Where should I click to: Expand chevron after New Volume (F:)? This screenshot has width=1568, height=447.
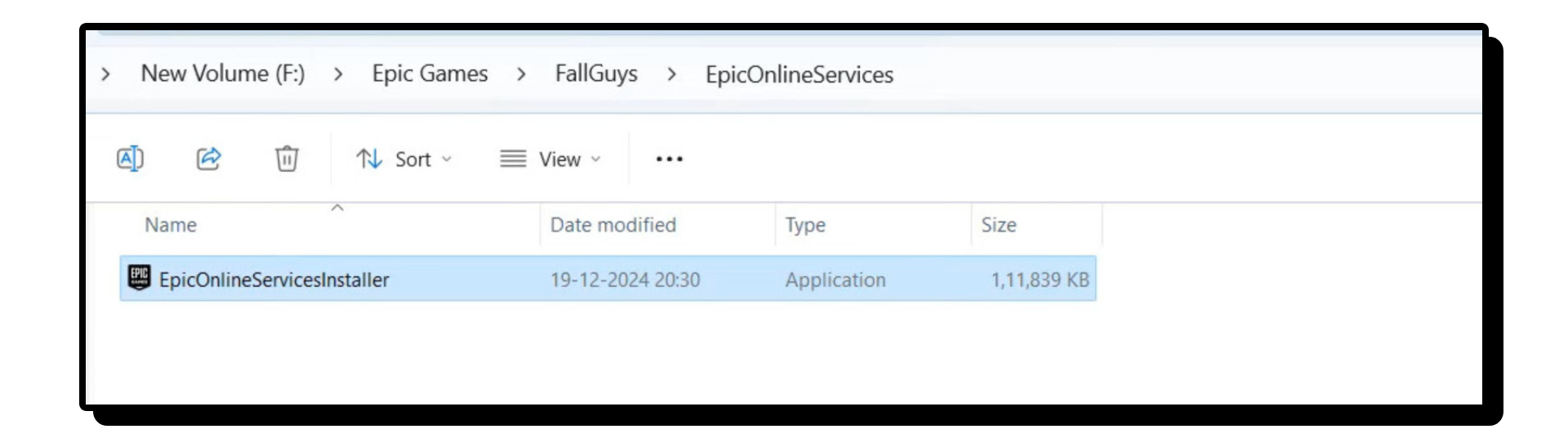click(338, 74)
